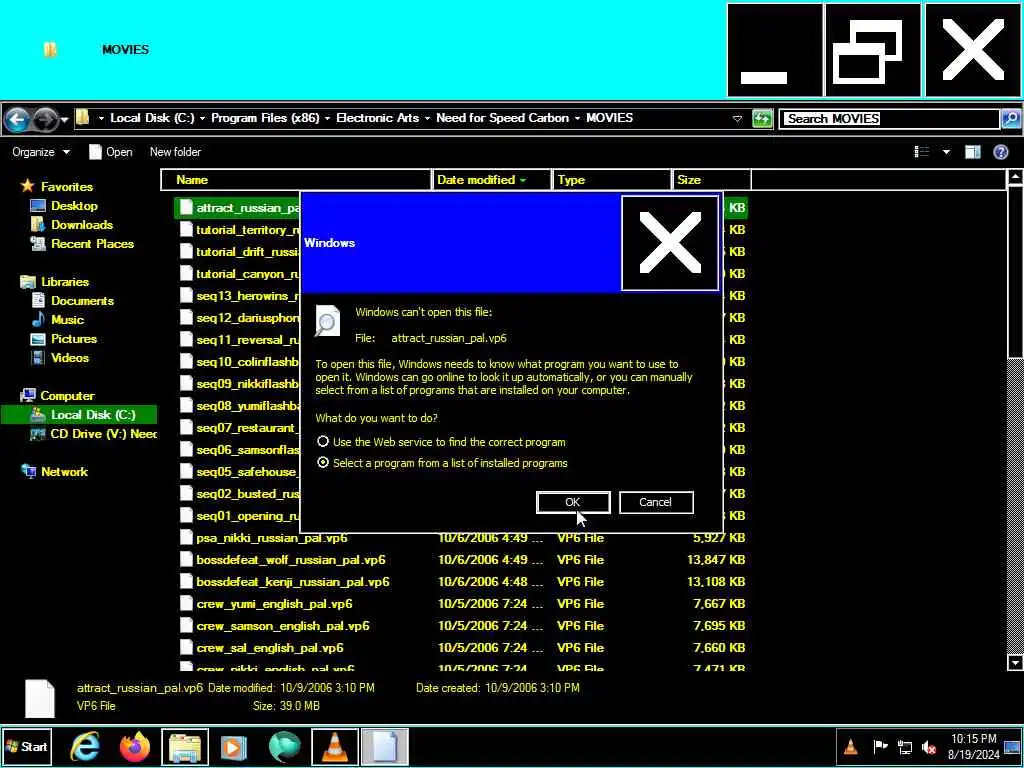Click the folder icon in address bar
The width and height of the screenshot is (1024, 768).
[83, 118]
